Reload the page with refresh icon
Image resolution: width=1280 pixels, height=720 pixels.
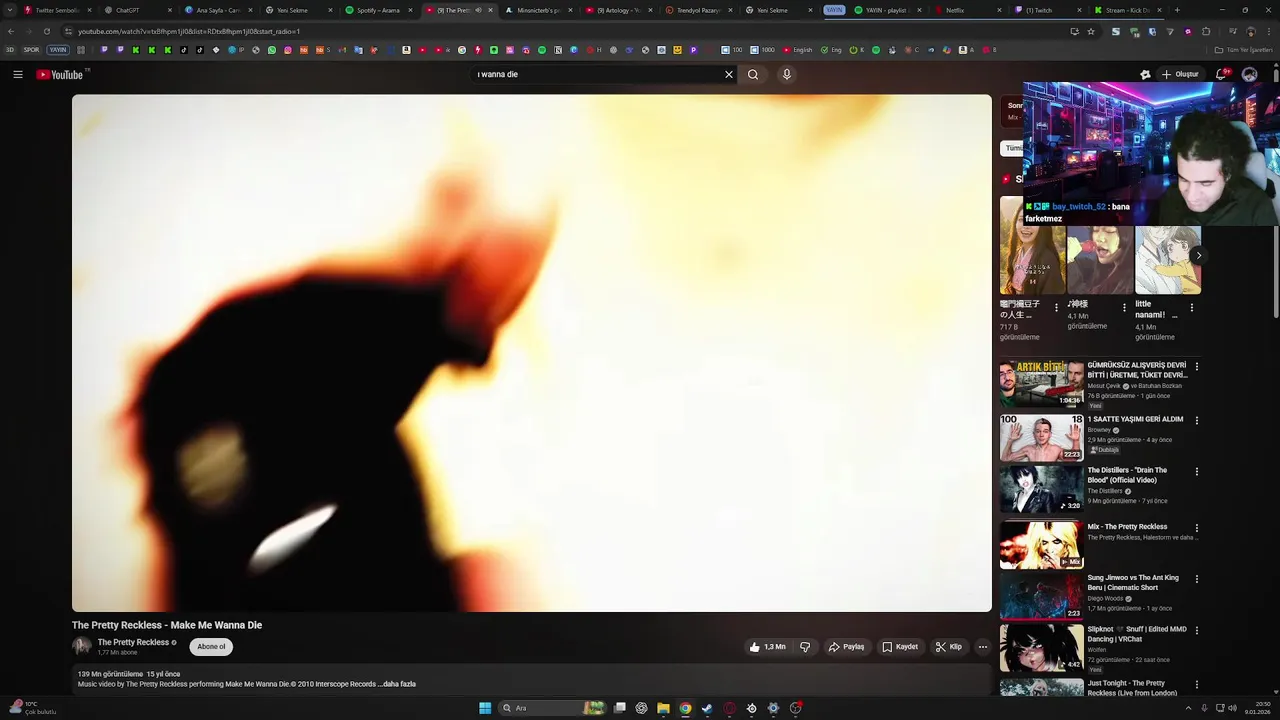(x=46, y=31)
